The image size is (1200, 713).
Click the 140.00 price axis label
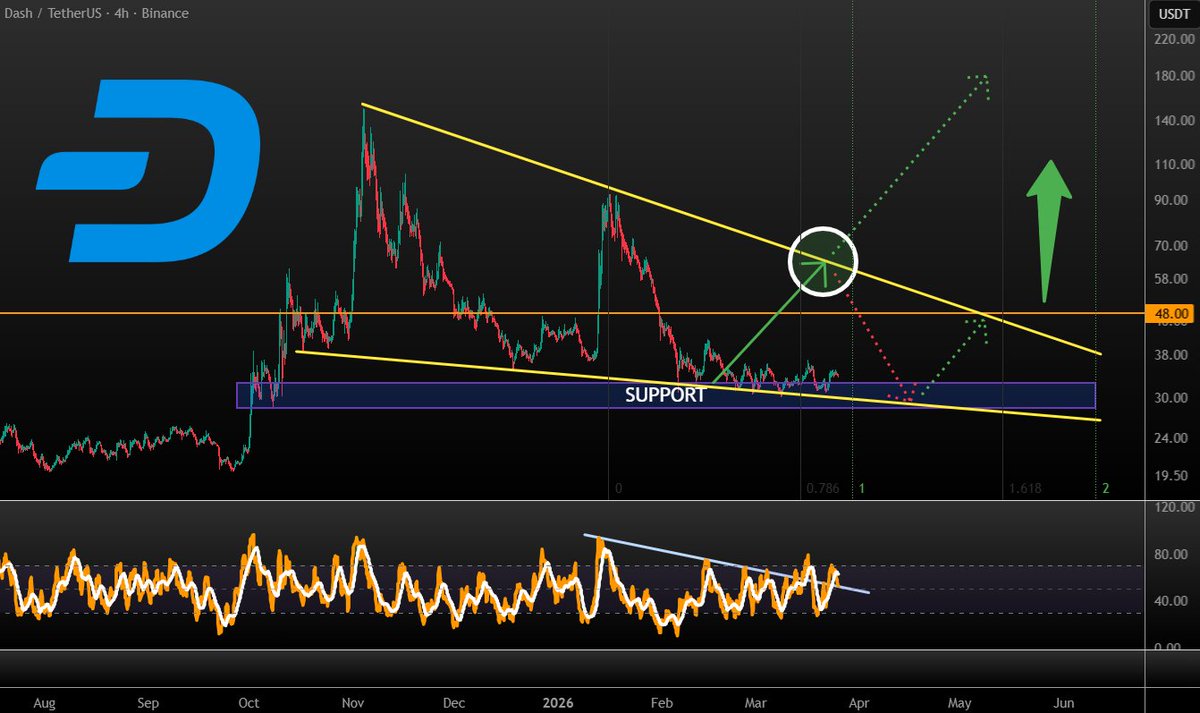[1176, 121]
